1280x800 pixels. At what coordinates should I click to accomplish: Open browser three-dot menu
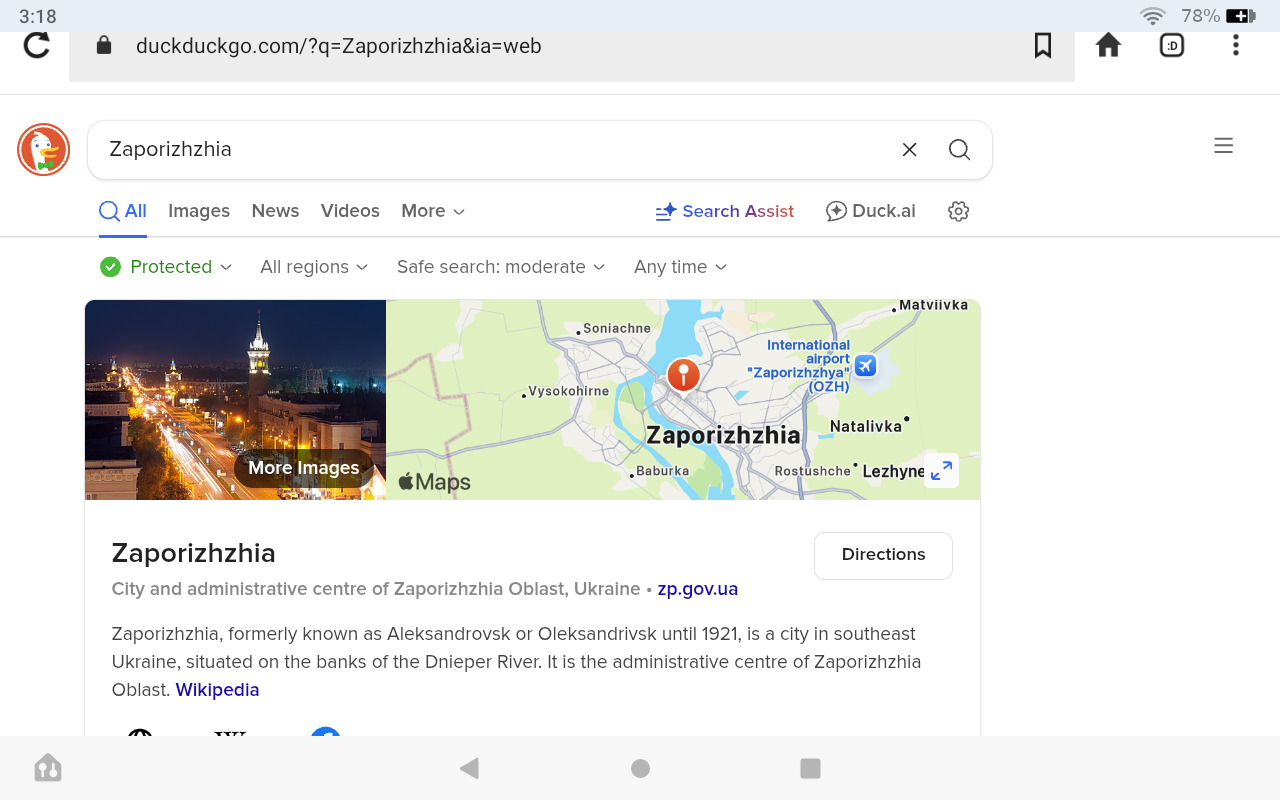coord(1236,46)
